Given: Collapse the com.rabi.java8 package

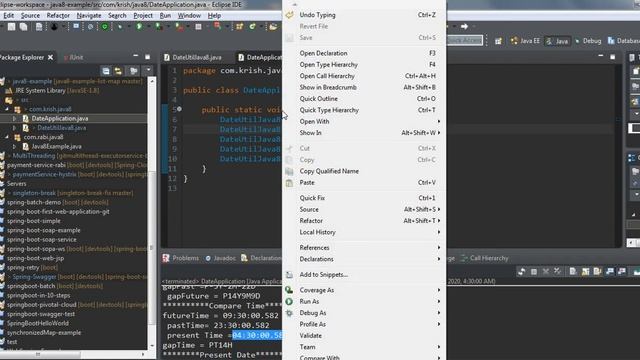Looking at the screenshot, I should 7,138.
